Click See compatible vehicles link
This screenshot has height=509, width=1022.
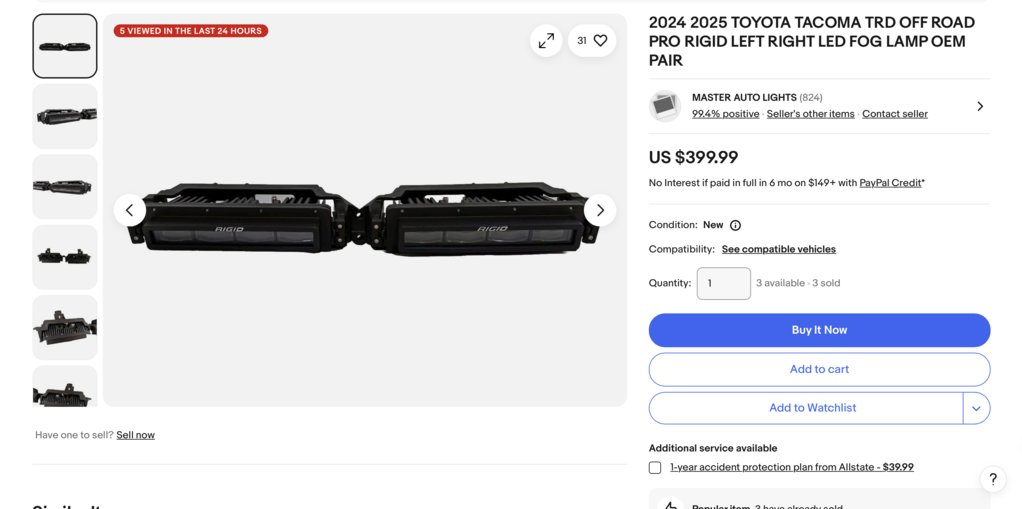coord(778,249)
